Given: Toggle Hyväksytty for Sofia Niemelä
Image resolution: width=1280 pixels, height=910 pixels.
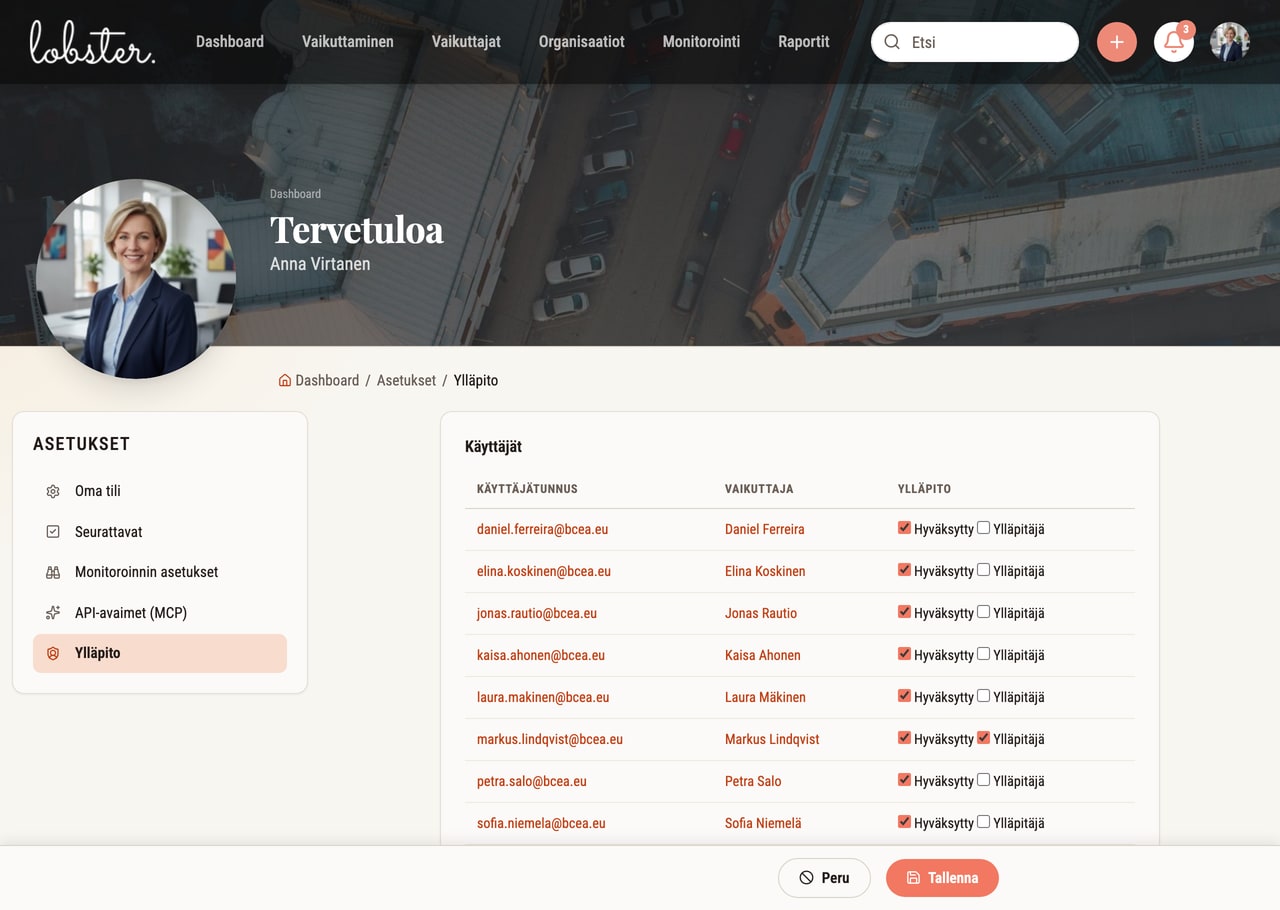Looking at the screenshot, I should 904,822.
